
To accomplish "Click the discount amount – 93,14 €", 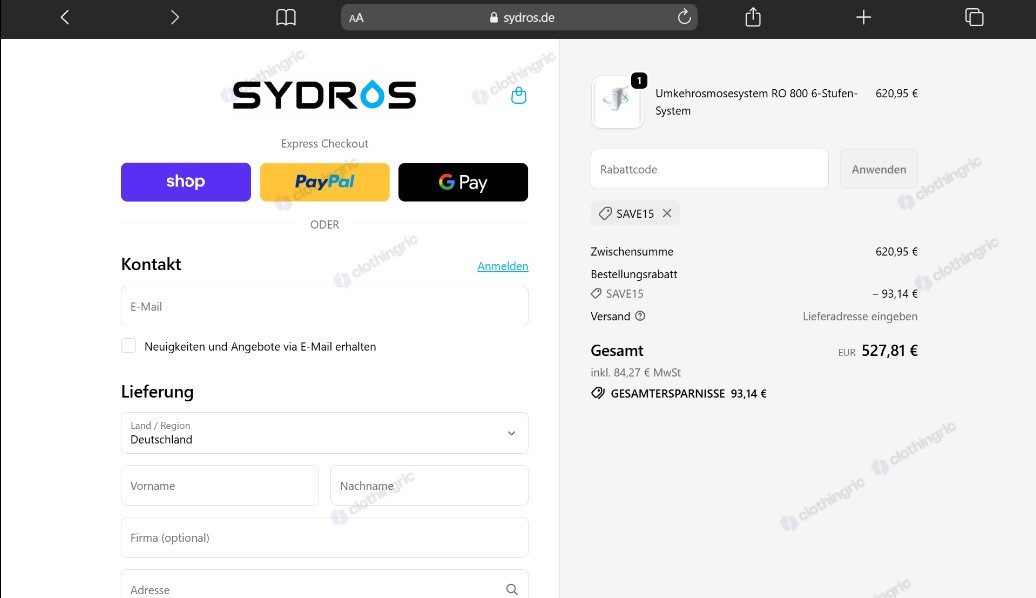I will pyautogui.click(x=895, y=293).
